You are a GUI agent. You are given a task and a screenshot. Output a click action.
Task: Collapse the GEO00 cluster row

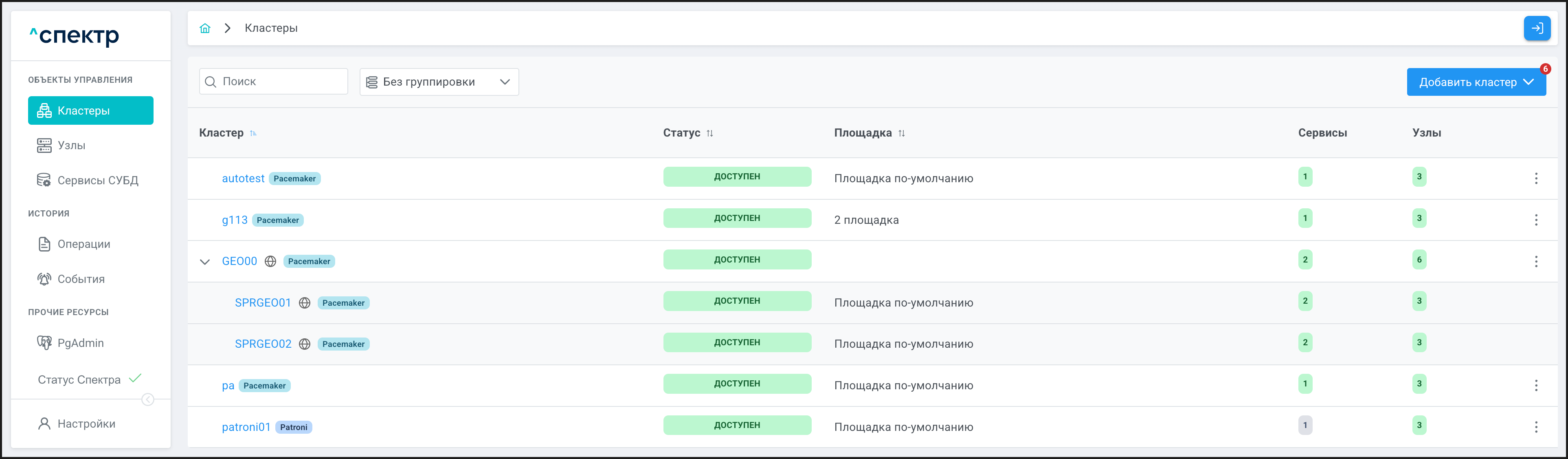point(205,262)
